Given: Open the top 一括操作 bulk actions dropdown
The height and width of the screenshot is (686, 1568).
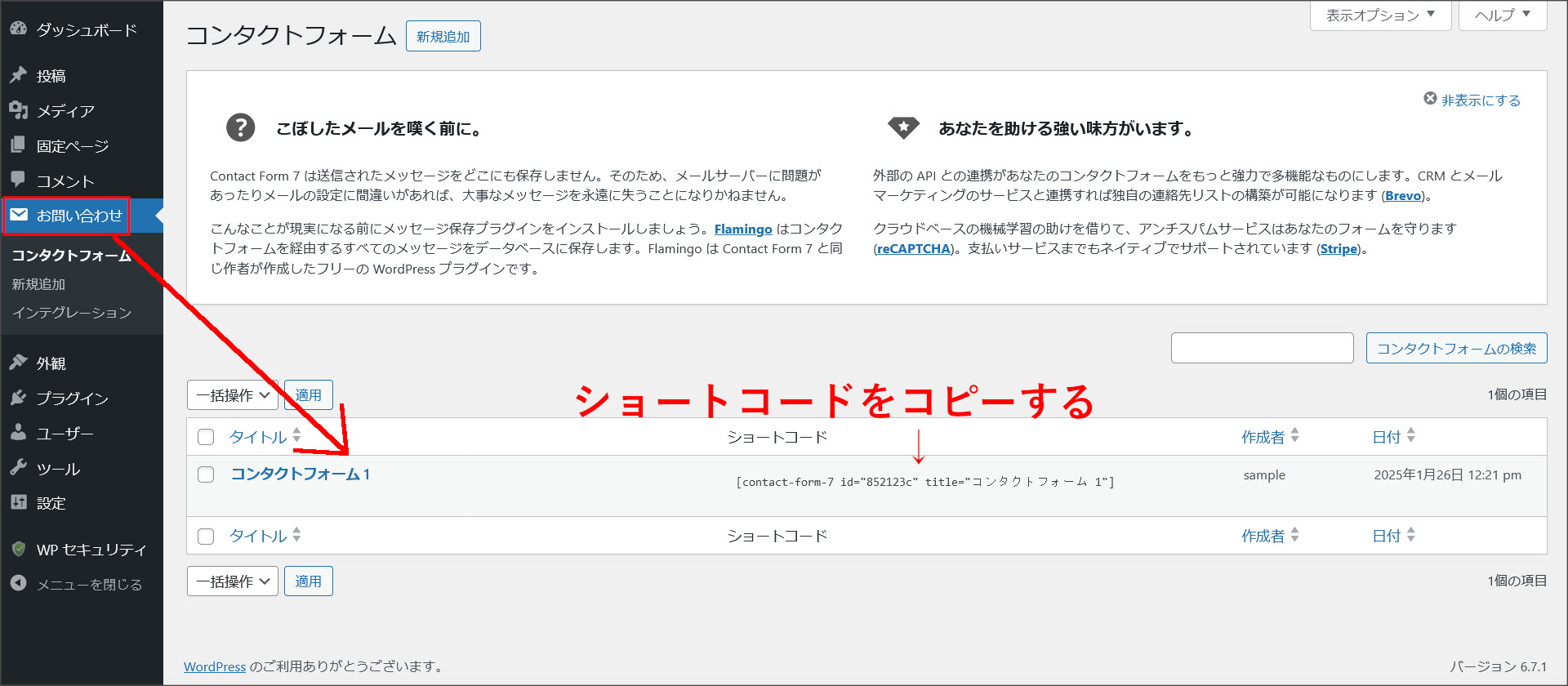Looking at the screenshot, I should [233, 395].
